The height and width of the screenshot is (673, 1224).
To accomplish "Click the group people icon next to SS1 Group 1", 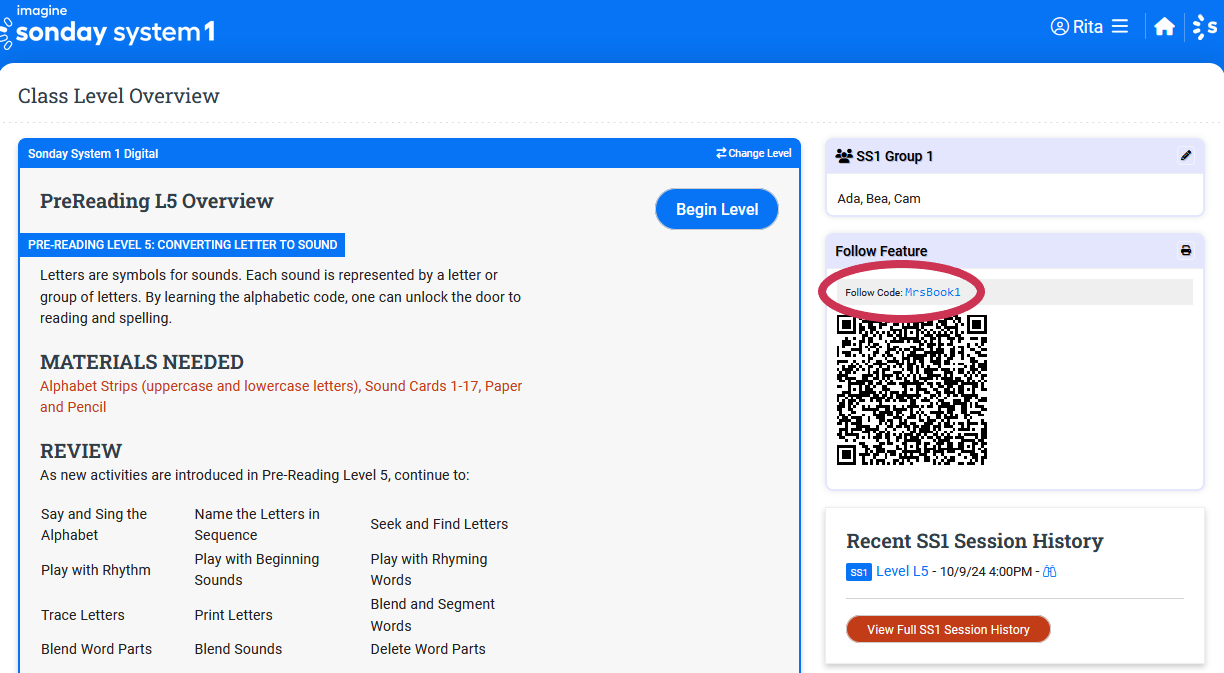I will 843,157.
